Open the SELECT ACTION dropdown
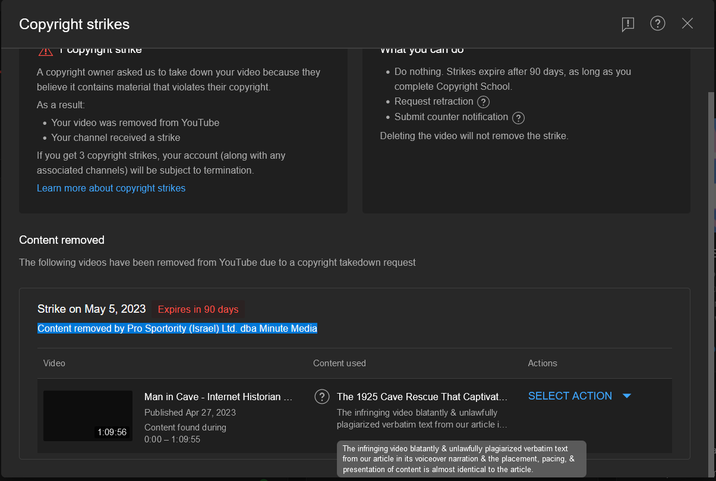Image resolution: width=716 pixels, height=481 pixels. tap(579, 396)
